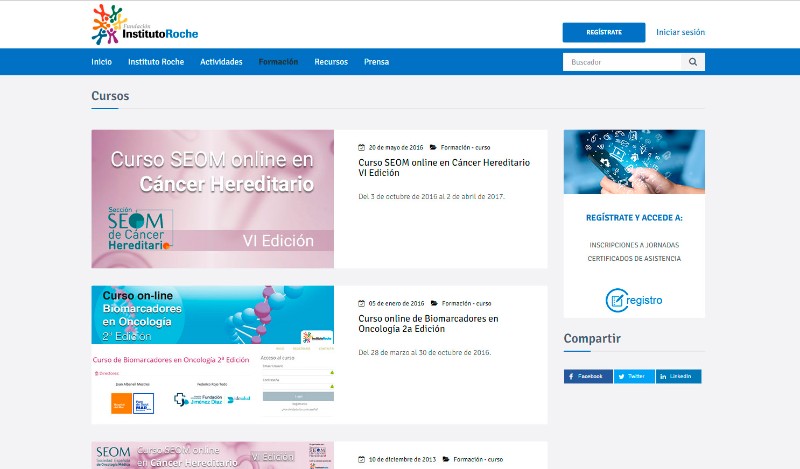Click the Biomarcadores en Oncología course image

[213, 355]
